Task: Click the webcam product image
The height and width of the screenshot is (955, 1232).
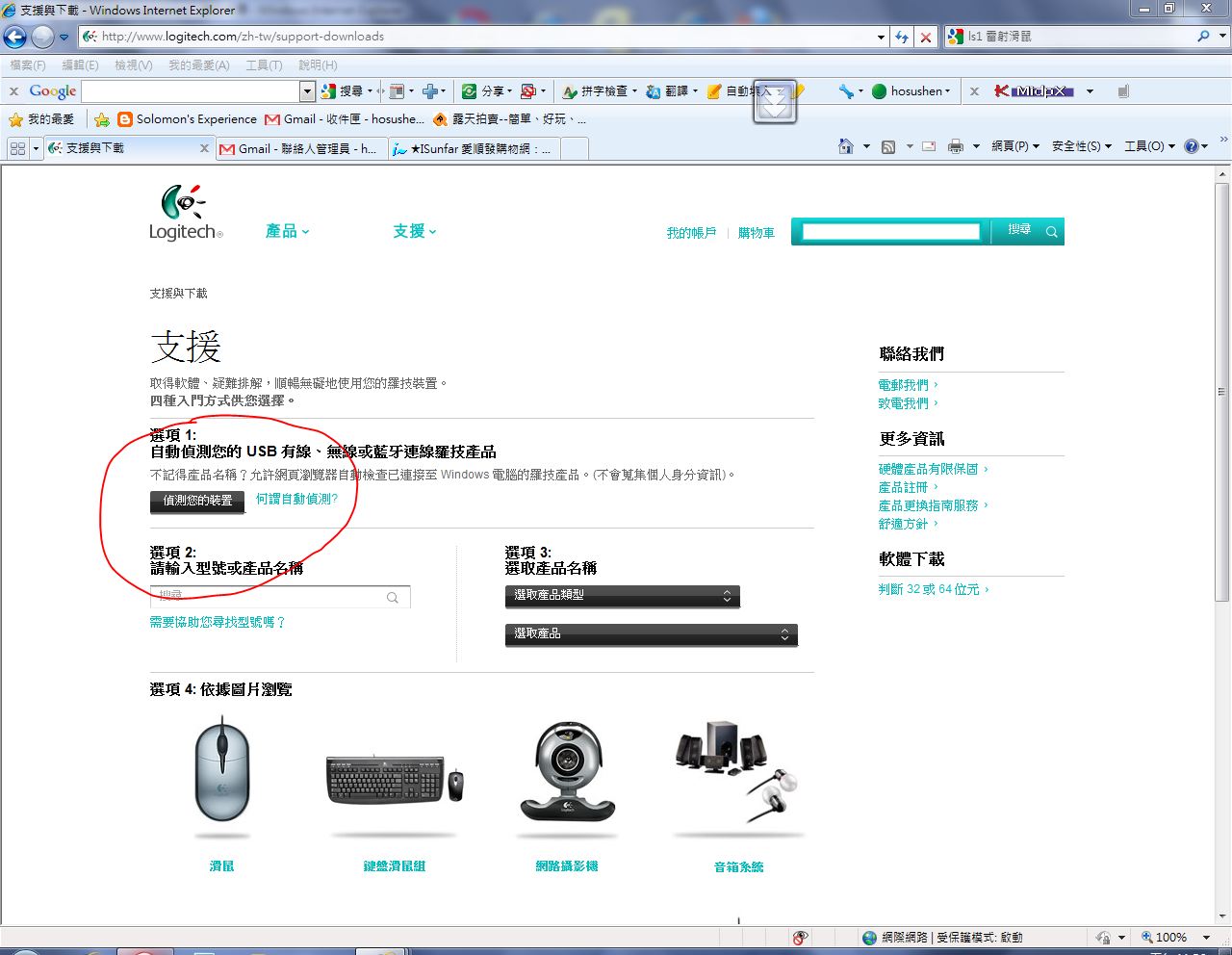Action: (567, 770)
